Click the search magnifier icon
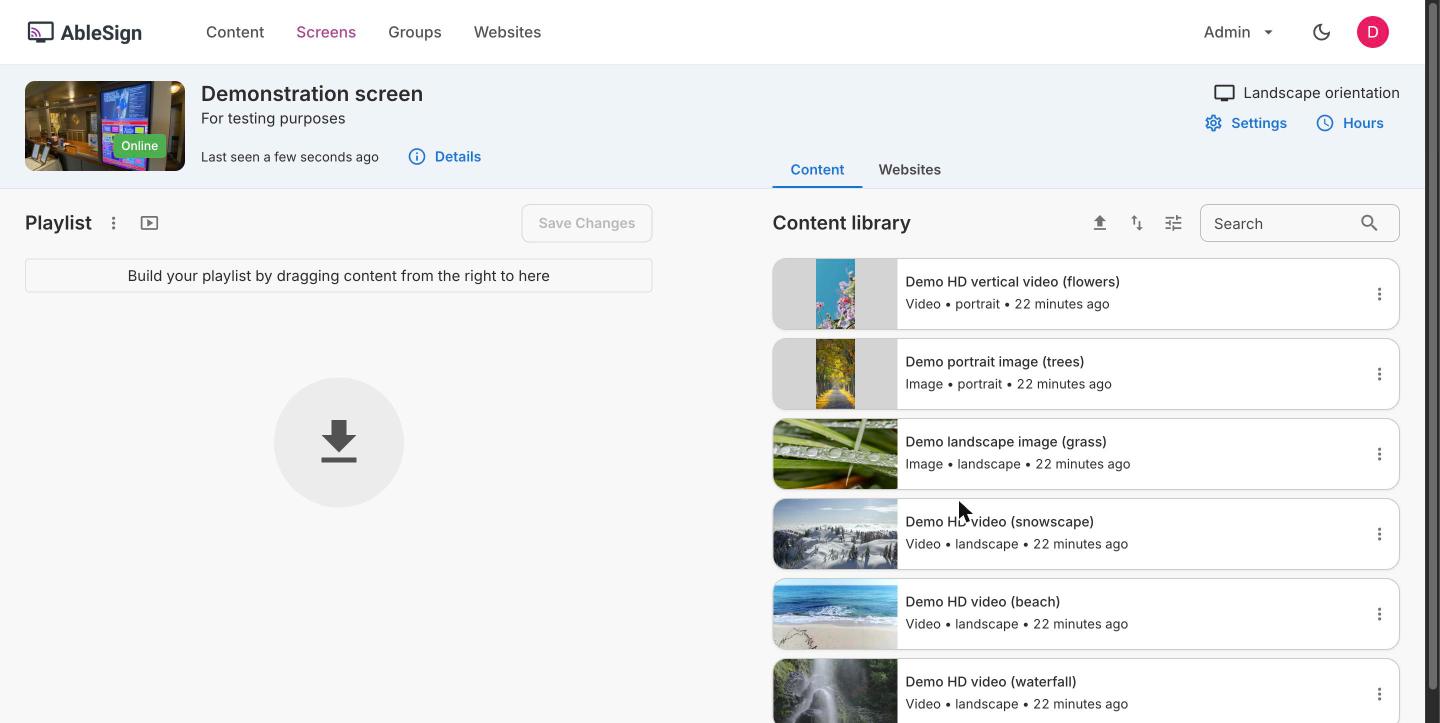Screen dimensions: 1440x723 (1369, 223)
